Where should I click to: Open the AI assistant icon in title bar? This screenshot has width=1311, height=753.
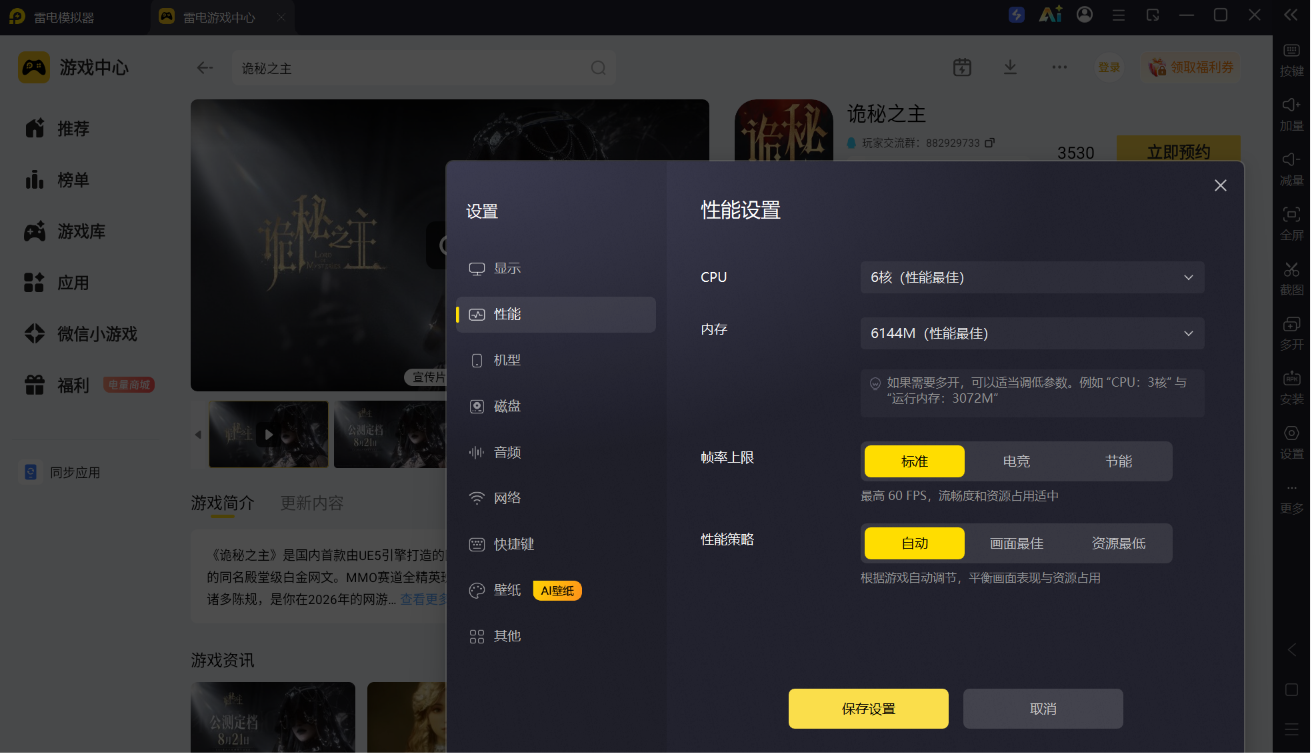1050,15
